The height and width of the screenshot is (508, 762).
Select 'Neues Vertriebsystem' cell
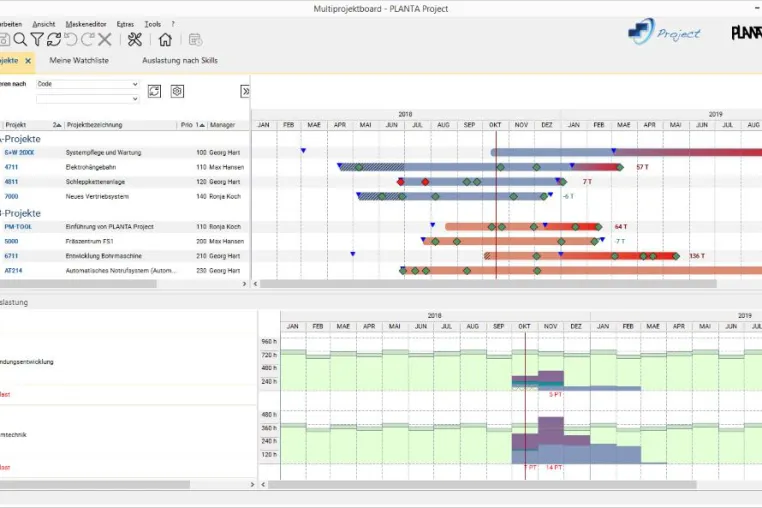coord(97,196)
